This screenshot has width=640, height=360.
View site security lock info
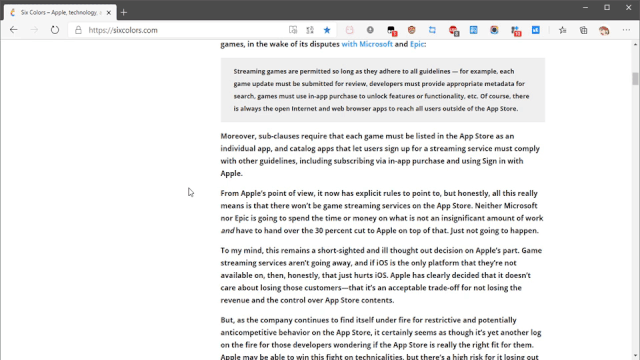pos(78,30)
